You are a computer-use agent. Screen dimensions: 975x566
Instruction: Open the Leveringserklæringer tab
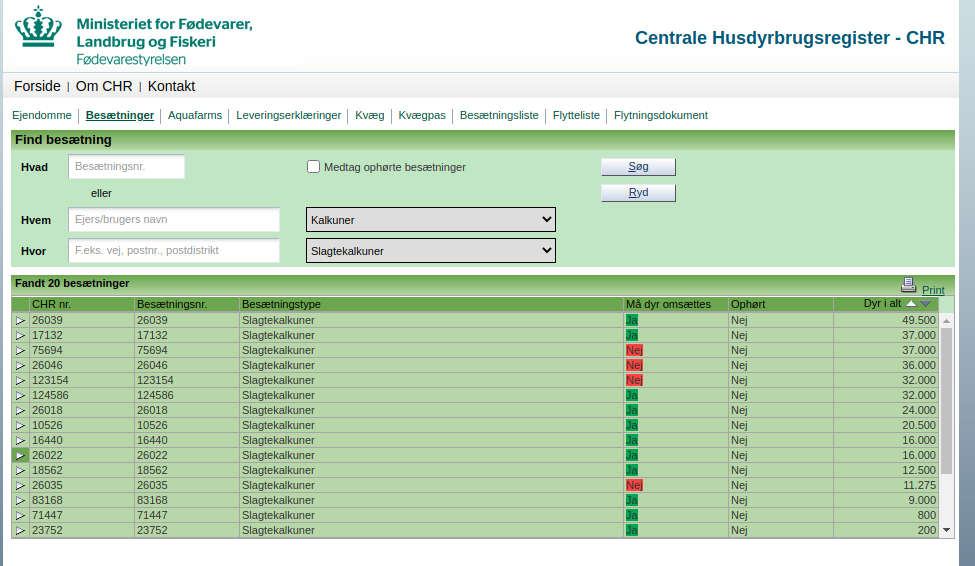289,115
